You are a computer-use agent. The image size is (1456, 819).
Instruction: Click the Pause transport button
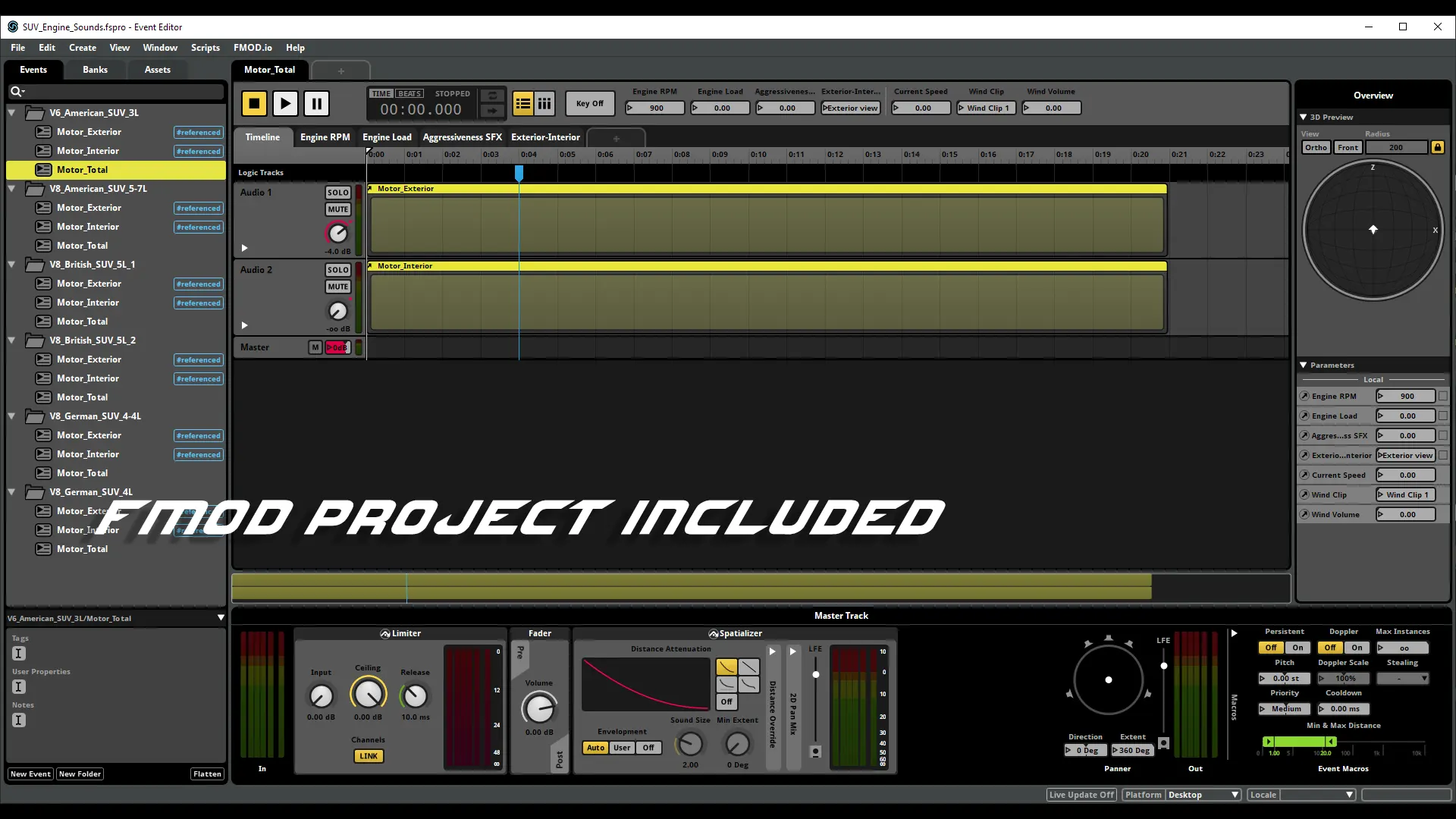[316, 103]
